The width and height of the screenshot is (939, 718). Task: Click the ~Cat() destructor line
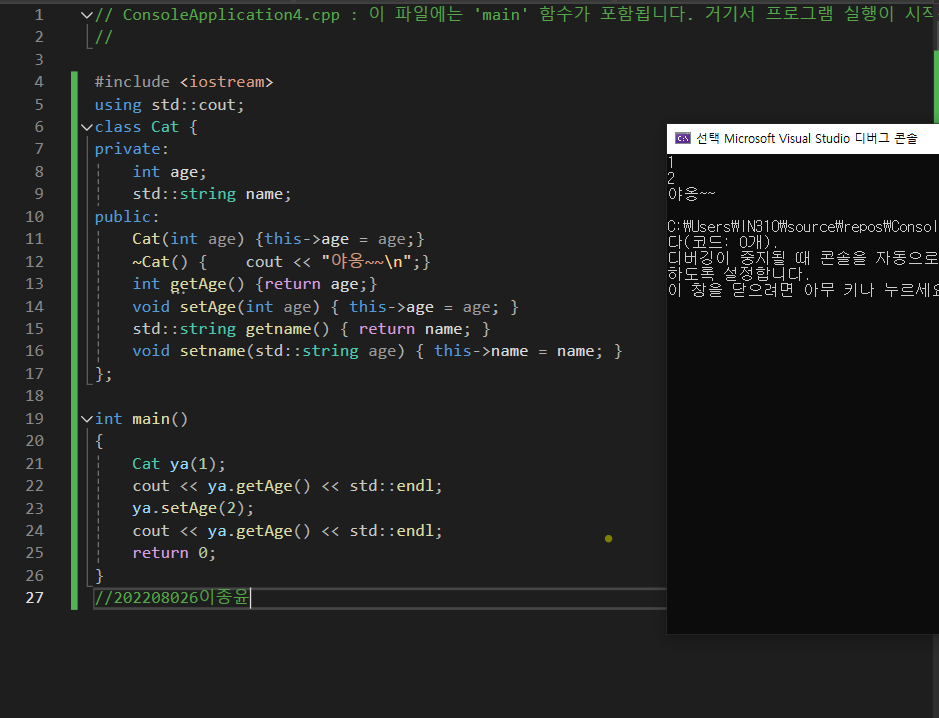[x=281, y=262]
